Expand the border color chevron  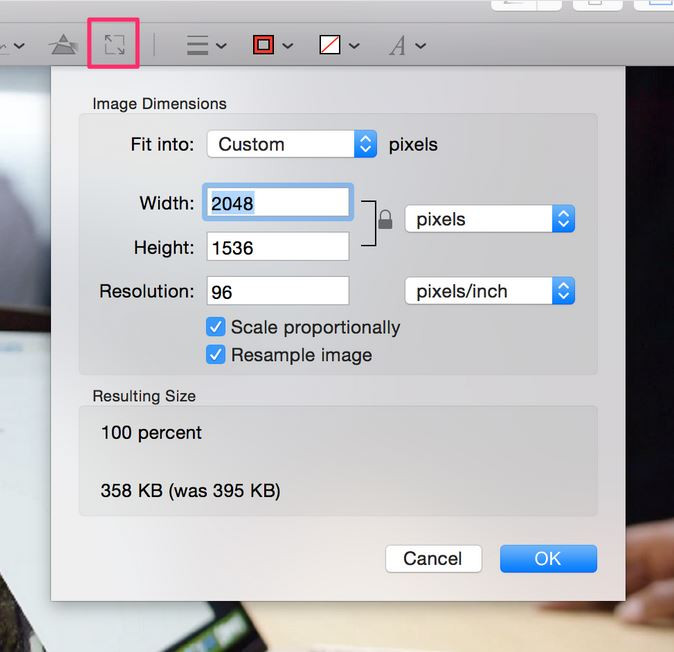click(x=288, y=45)
